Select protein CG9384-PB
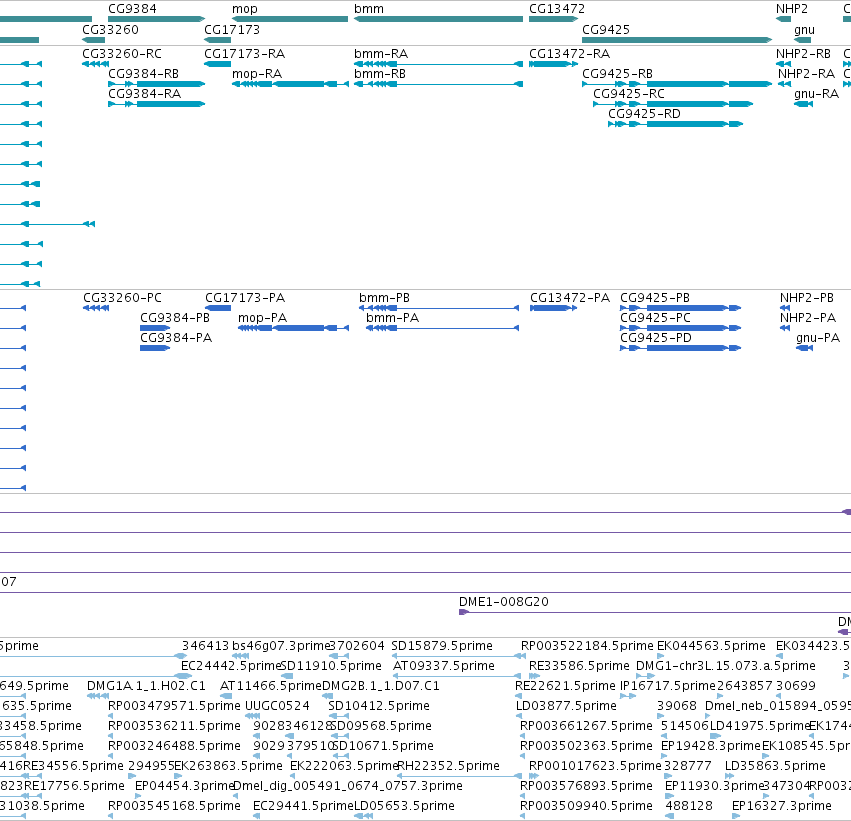The width and height of the screenshot is (851, 821). coord(155,328)
